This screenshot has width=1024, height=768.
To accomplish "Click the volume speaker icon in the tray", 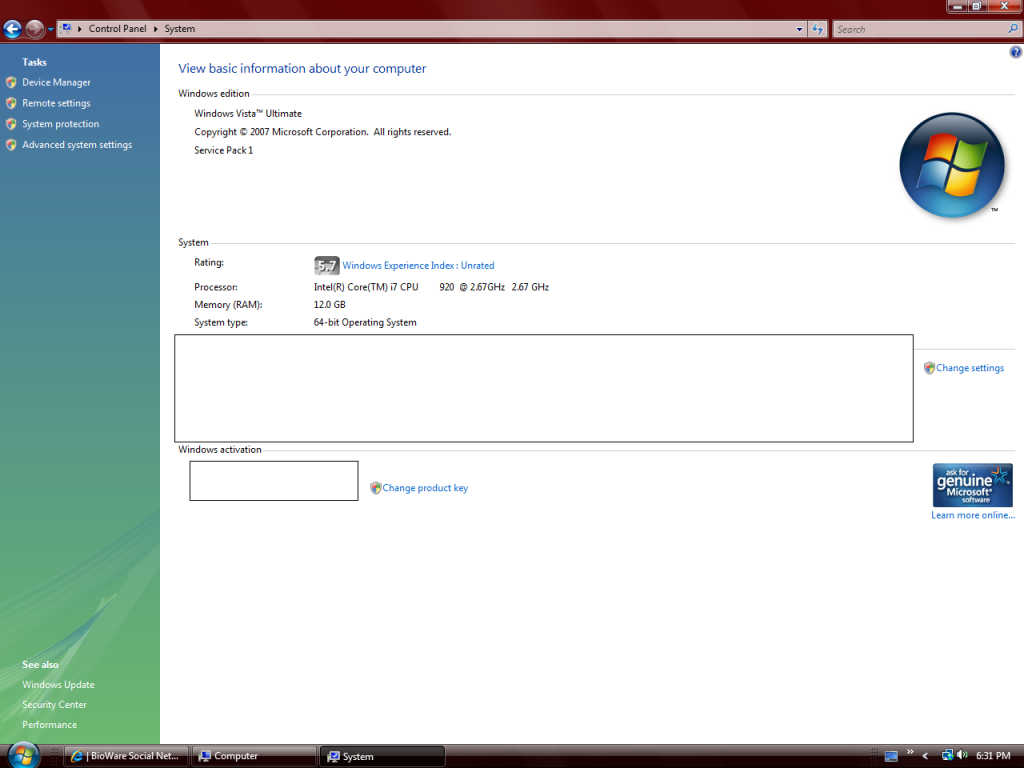I will point(961,755).
